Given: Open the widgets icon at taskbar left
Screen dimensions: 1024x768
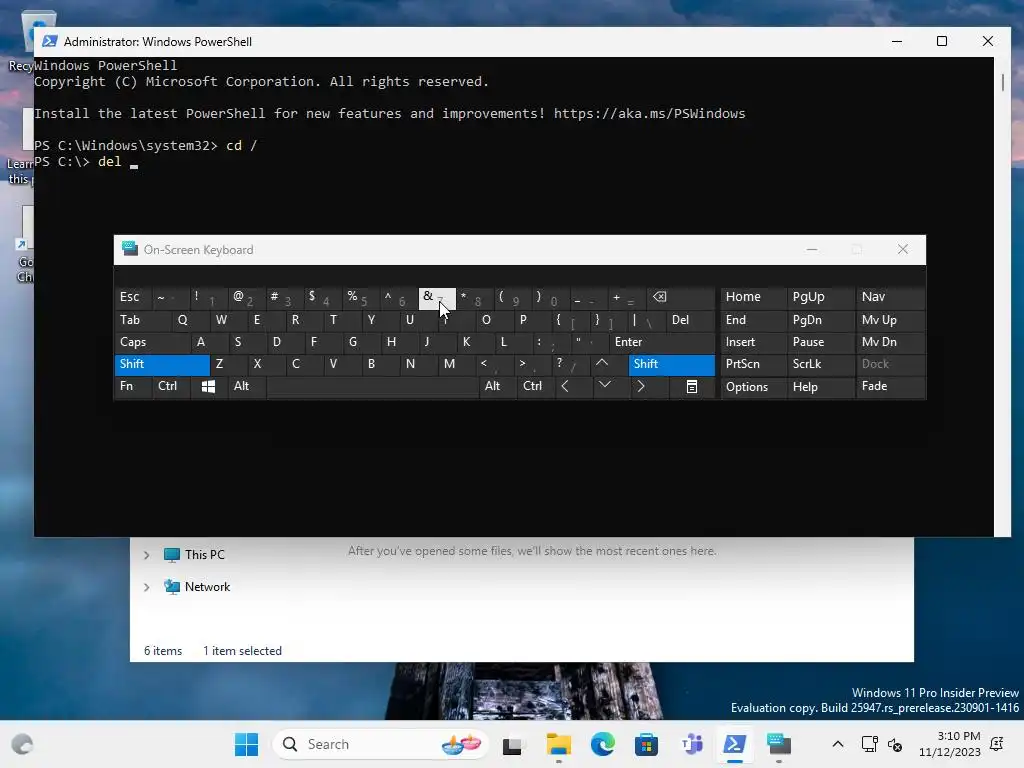Looking at the screenshot, I should pos(22,744).
